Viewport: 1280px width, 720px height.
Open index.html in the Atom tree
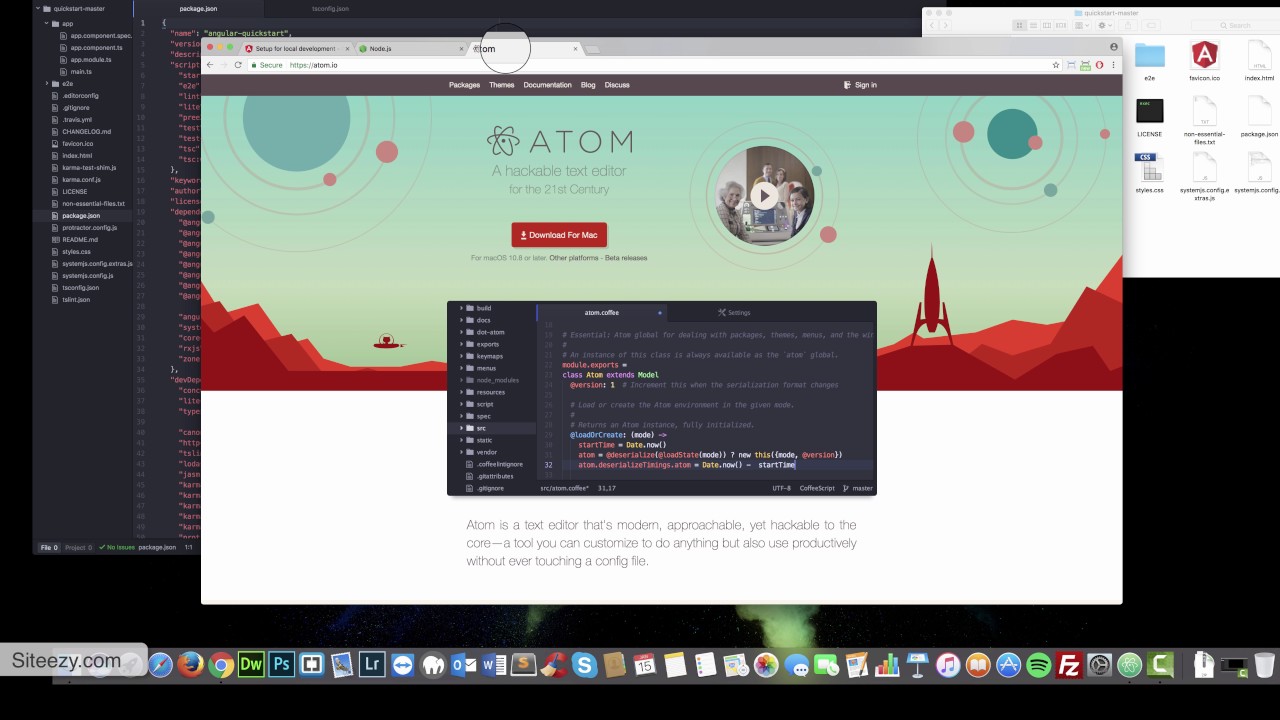[x=72, y=155]
